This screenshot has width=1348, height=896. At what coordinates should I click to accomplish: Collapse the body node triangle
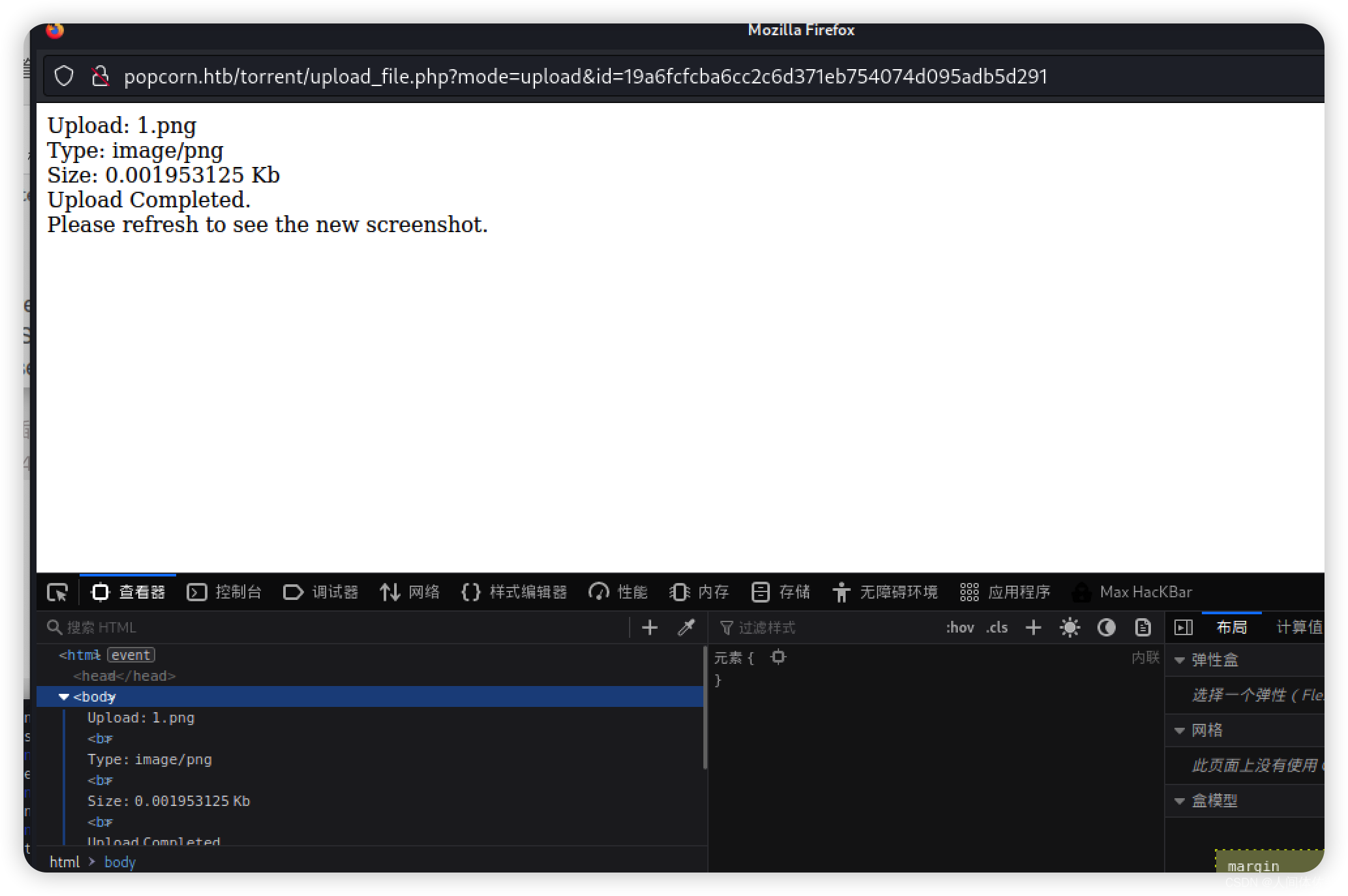coord(63,696)
